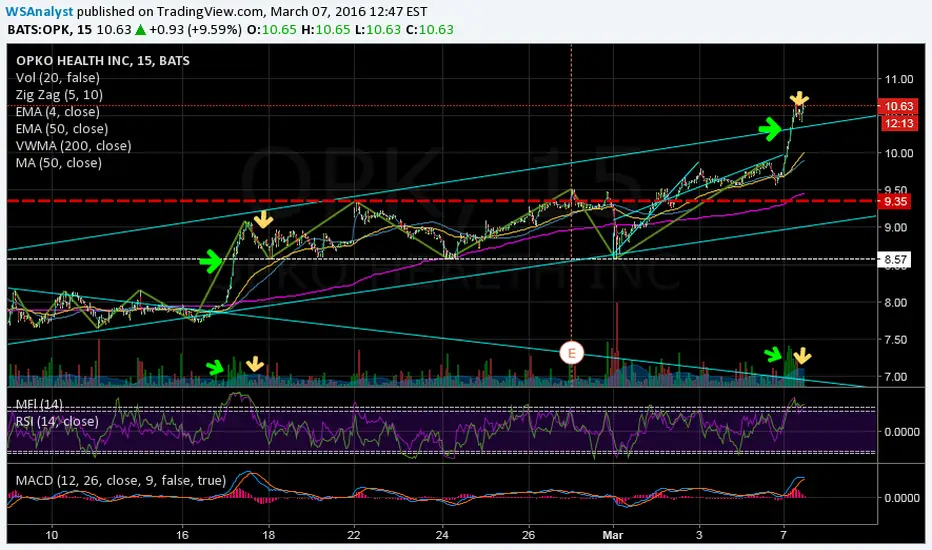Screen dimensions: 932x550
Task: Select the white 8.57 price line label
Action: 895,259
